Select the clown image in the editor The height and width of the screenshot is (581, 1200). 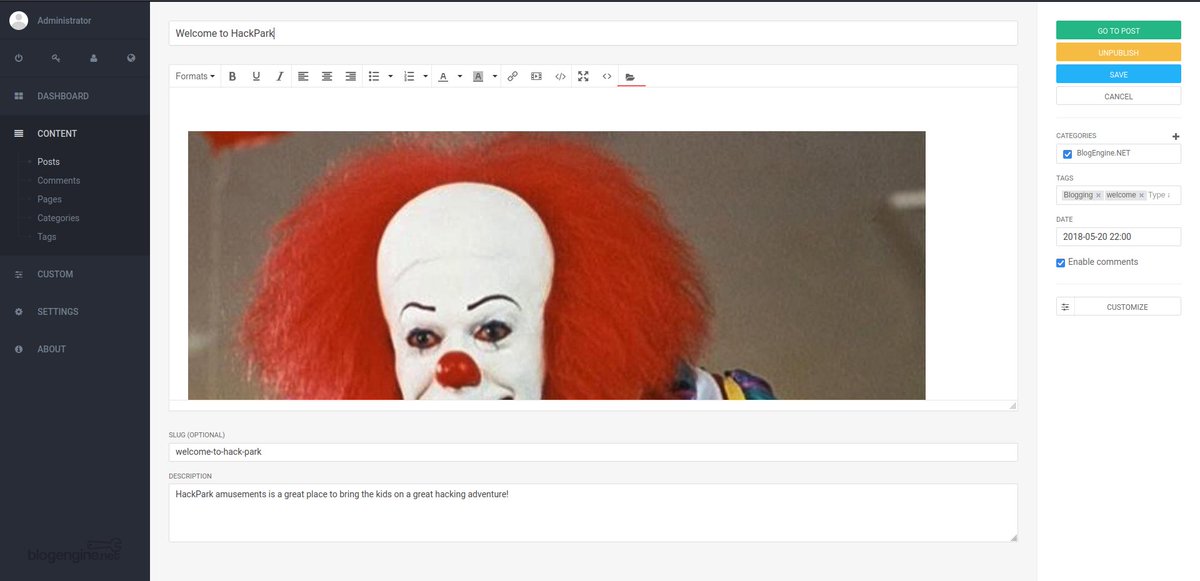point(556,265)
